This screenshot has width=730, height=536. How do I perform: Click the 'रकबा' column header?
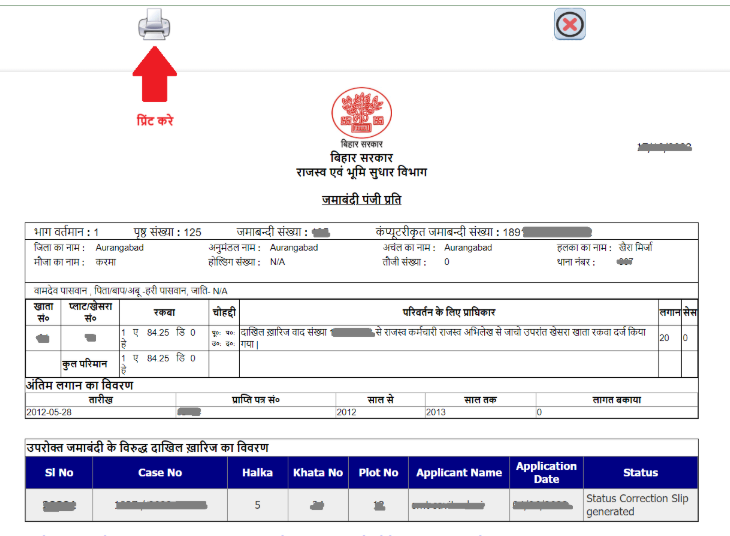click(163, 313)
